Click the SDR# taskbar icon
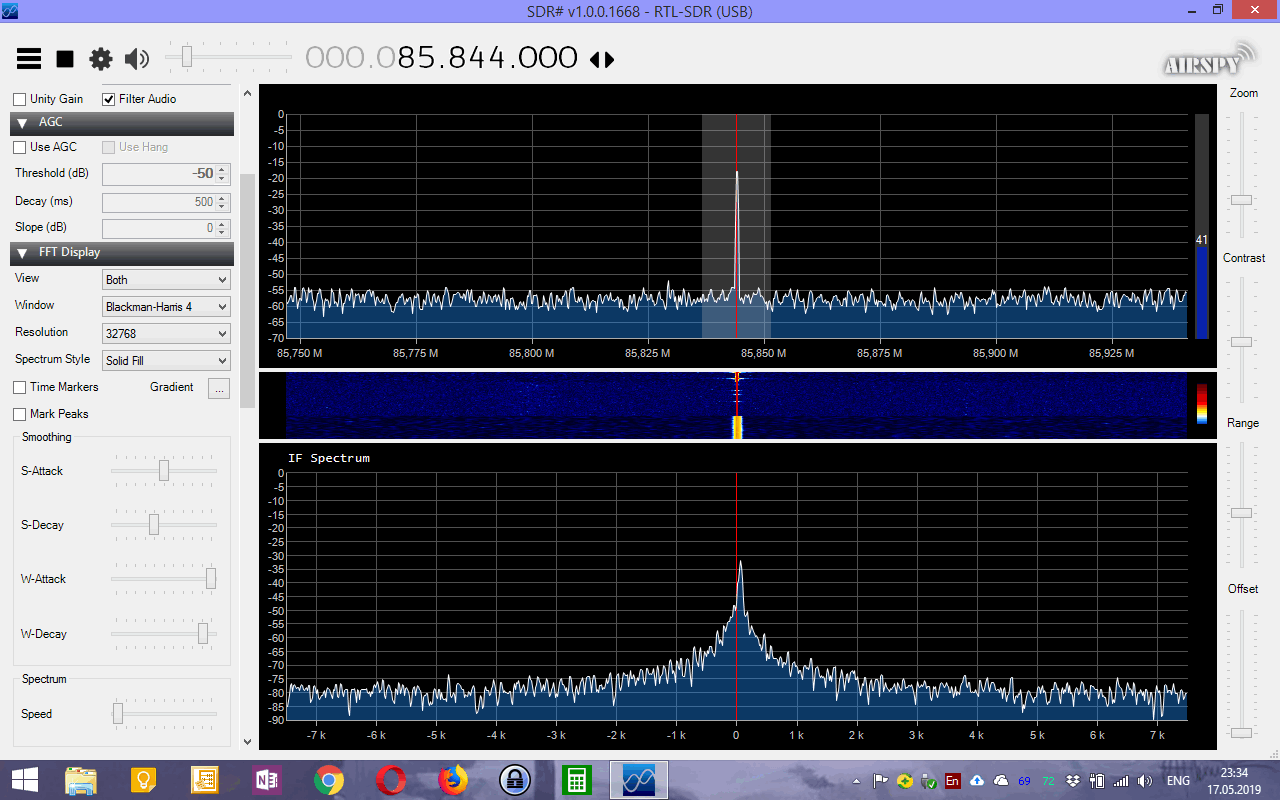The height and width of the screenshot is (800, 1280). [x=639, y=780]
